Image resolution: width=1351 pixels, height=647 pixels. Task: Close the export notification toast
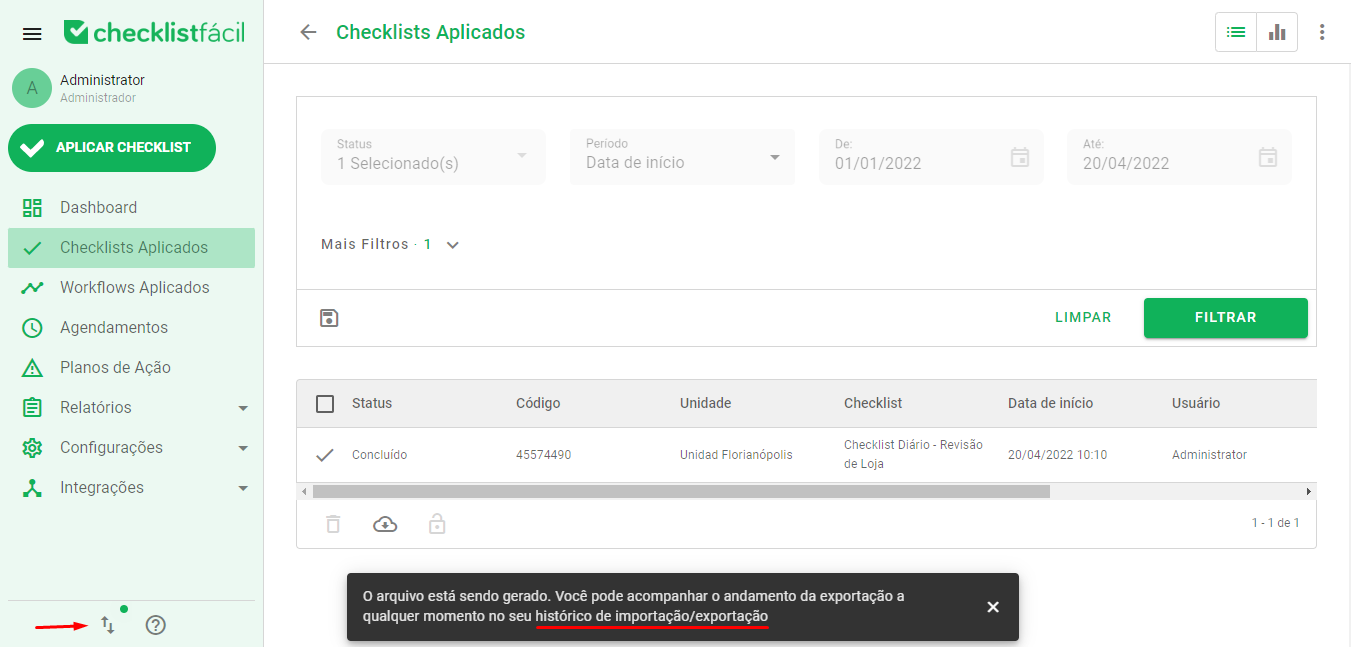click(993, 607)
